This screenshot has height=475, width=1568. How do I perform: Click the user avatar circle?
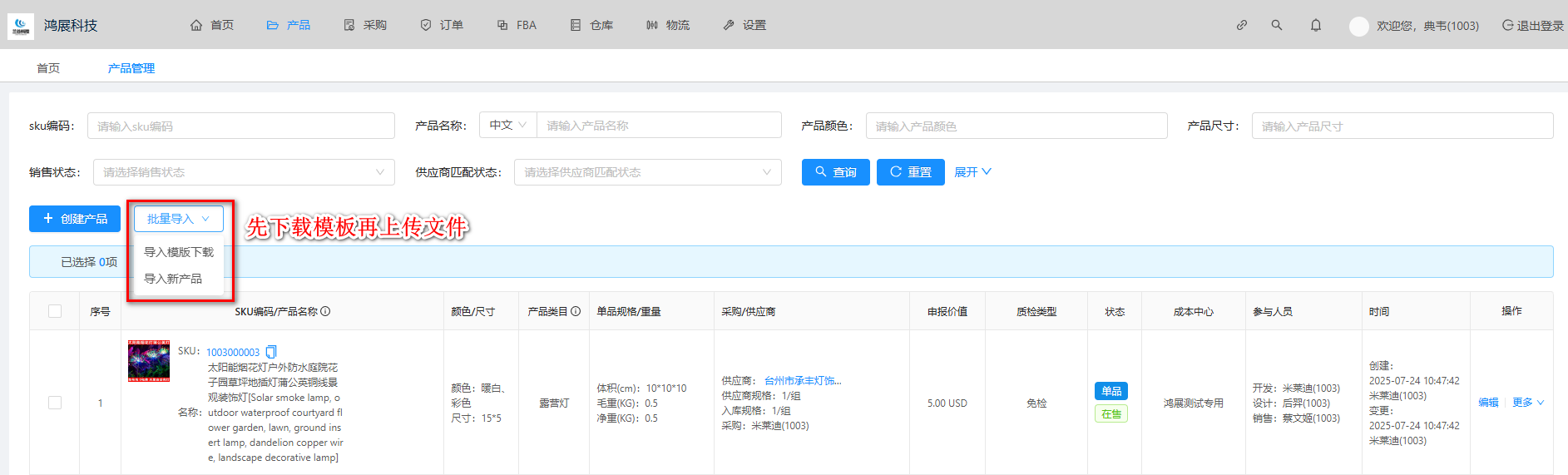click(1358, 26)
